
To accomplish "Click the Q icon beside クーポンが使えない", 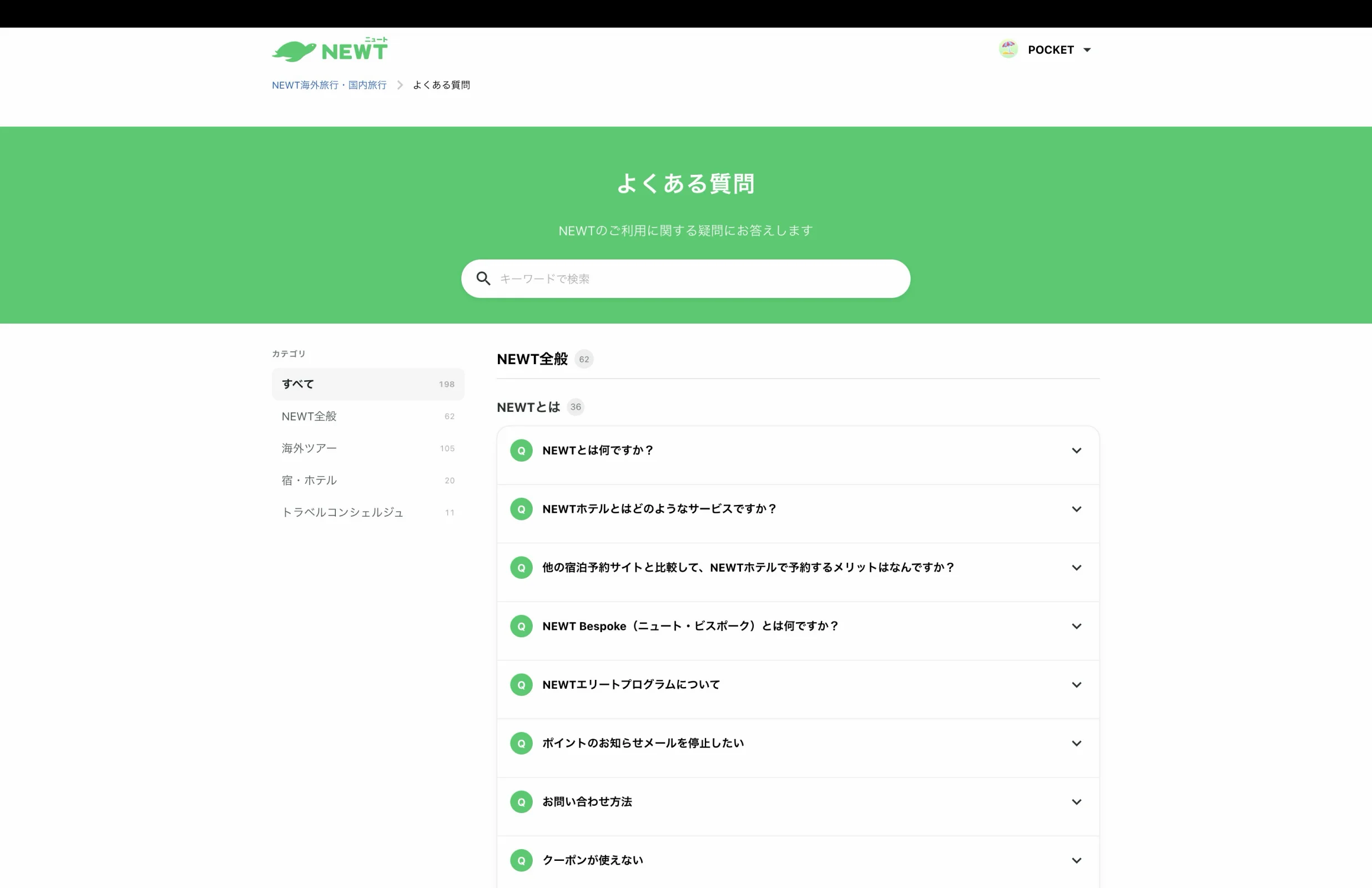I will tap(521, 861).
